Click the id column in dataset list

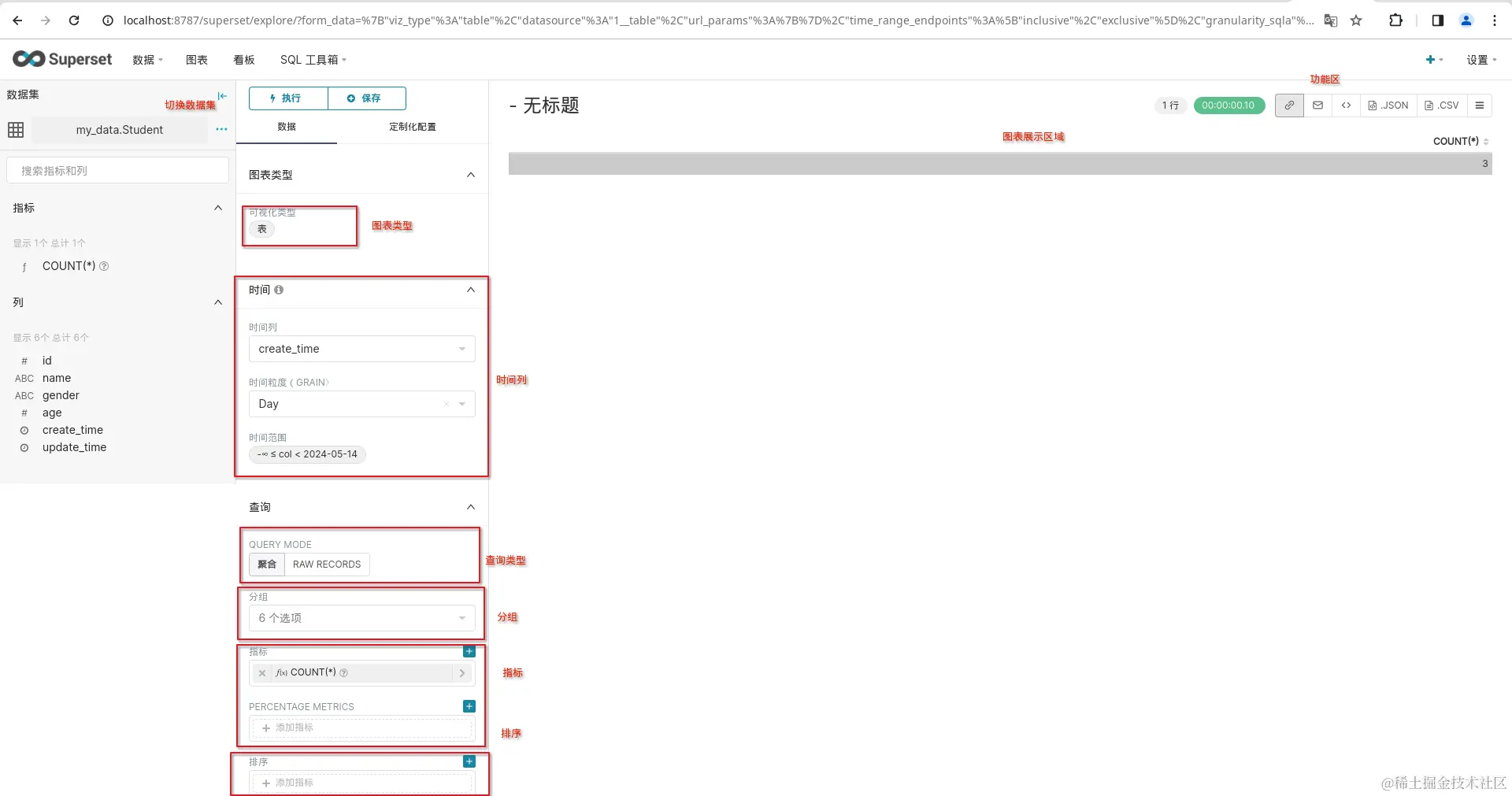pos(47,361)
